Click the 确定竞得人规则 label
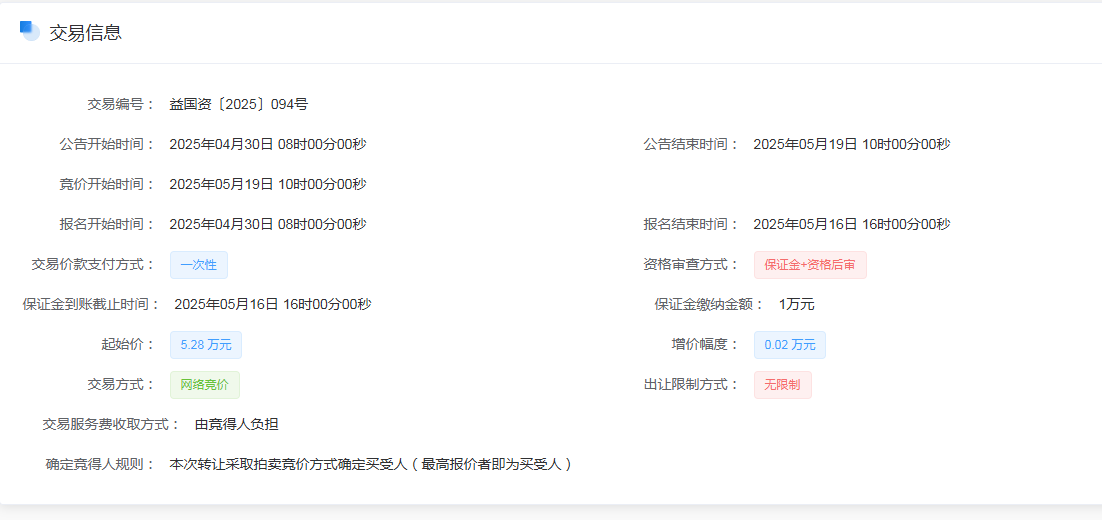The height and width of the screenshot is (520, 1102). (x=101, y=464)
